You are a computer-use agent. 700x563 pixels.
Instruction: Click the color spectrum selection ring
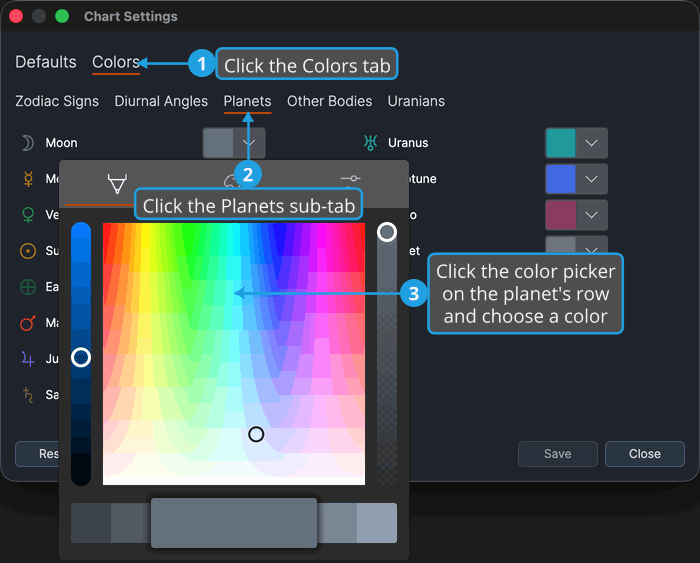256,434
